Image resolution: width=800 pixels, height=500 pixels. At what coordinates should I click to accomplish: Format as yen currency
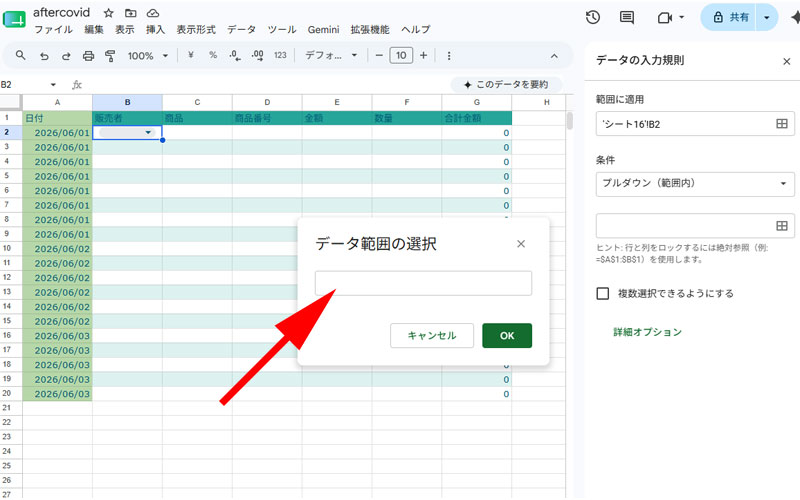click(x=191, y=55)
